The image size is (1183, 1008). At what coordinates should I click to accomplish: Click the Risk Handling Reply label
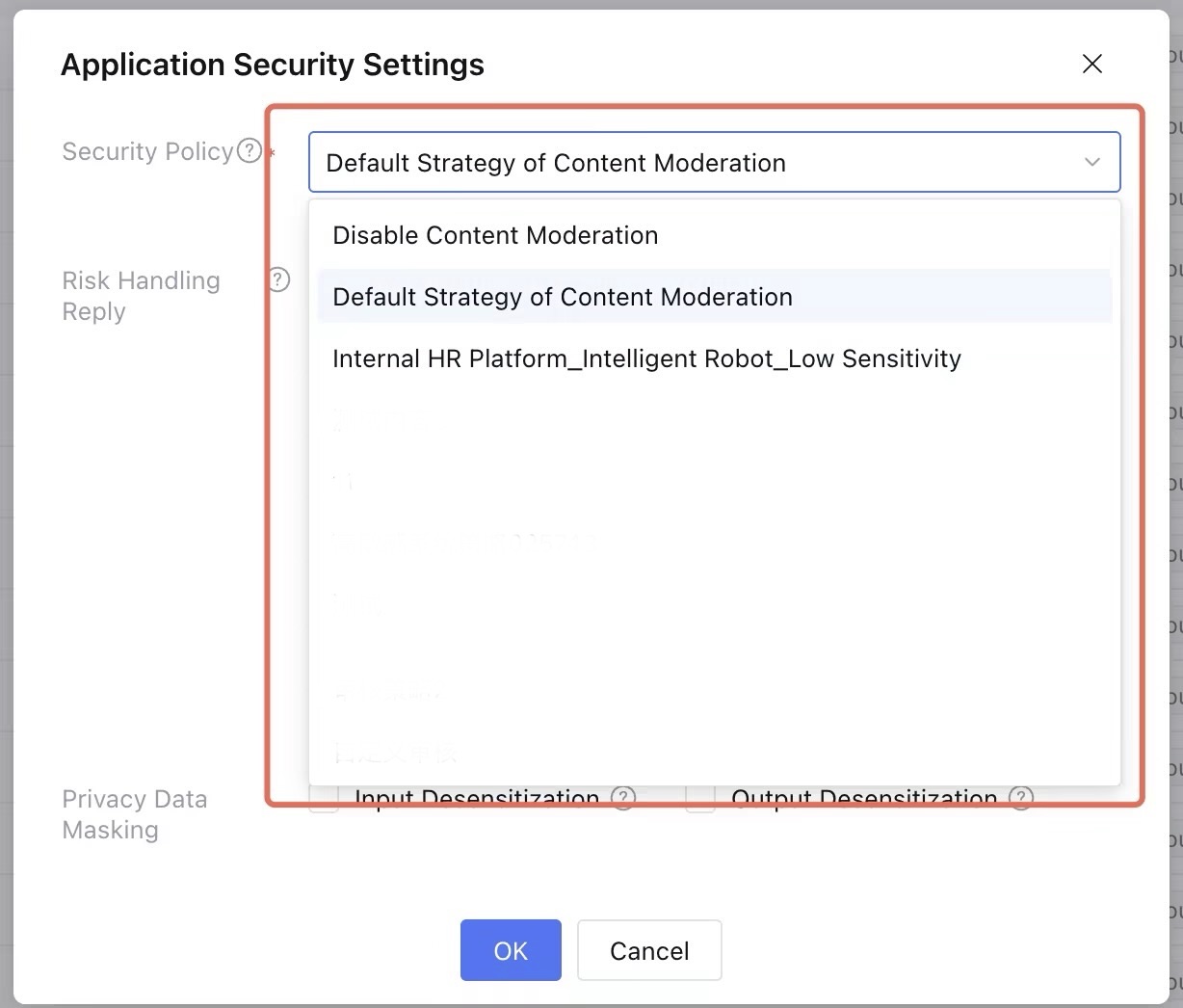(141, 296)
